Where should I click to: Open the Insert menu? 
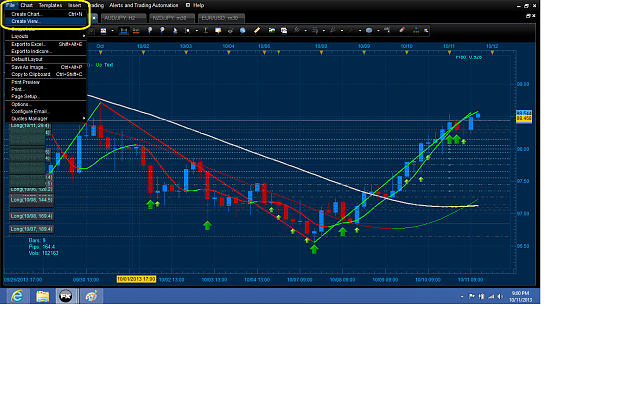[x=75, y=5]
